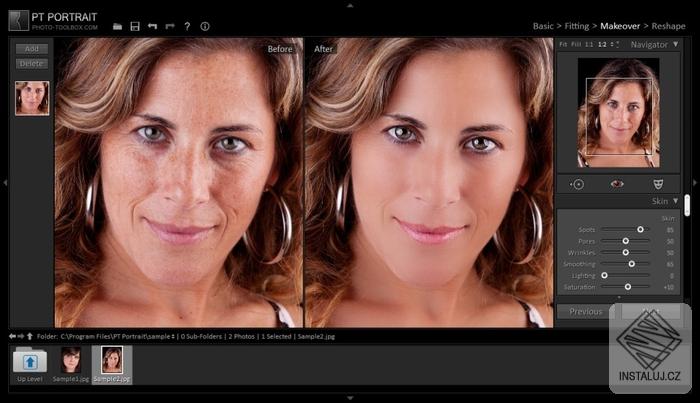Switch to the Reshape step
This screenshot has width=700, height=403.
668,26
